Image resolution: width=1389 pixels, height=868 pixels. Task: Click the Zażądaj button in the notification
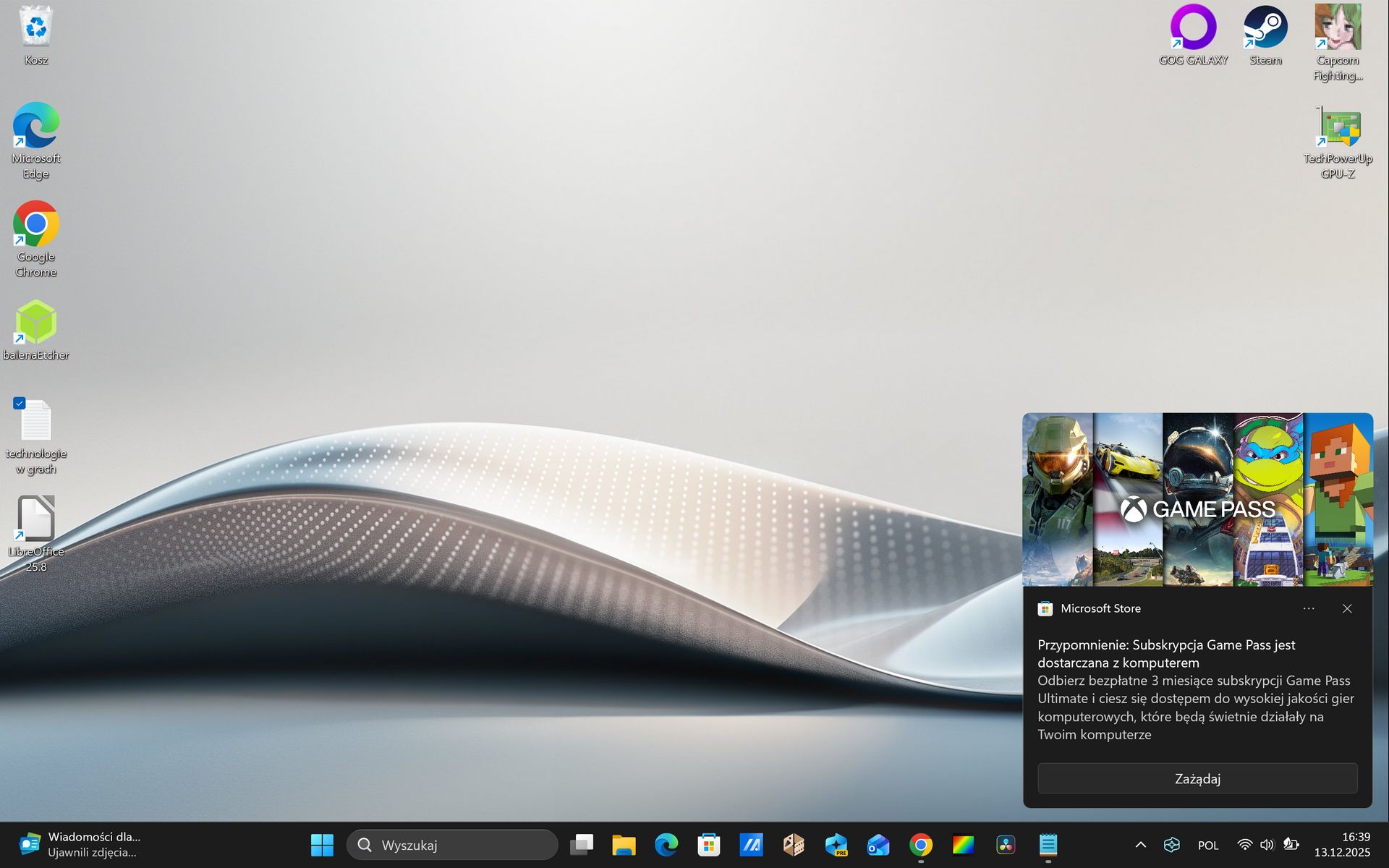[x=1197, y=778]
